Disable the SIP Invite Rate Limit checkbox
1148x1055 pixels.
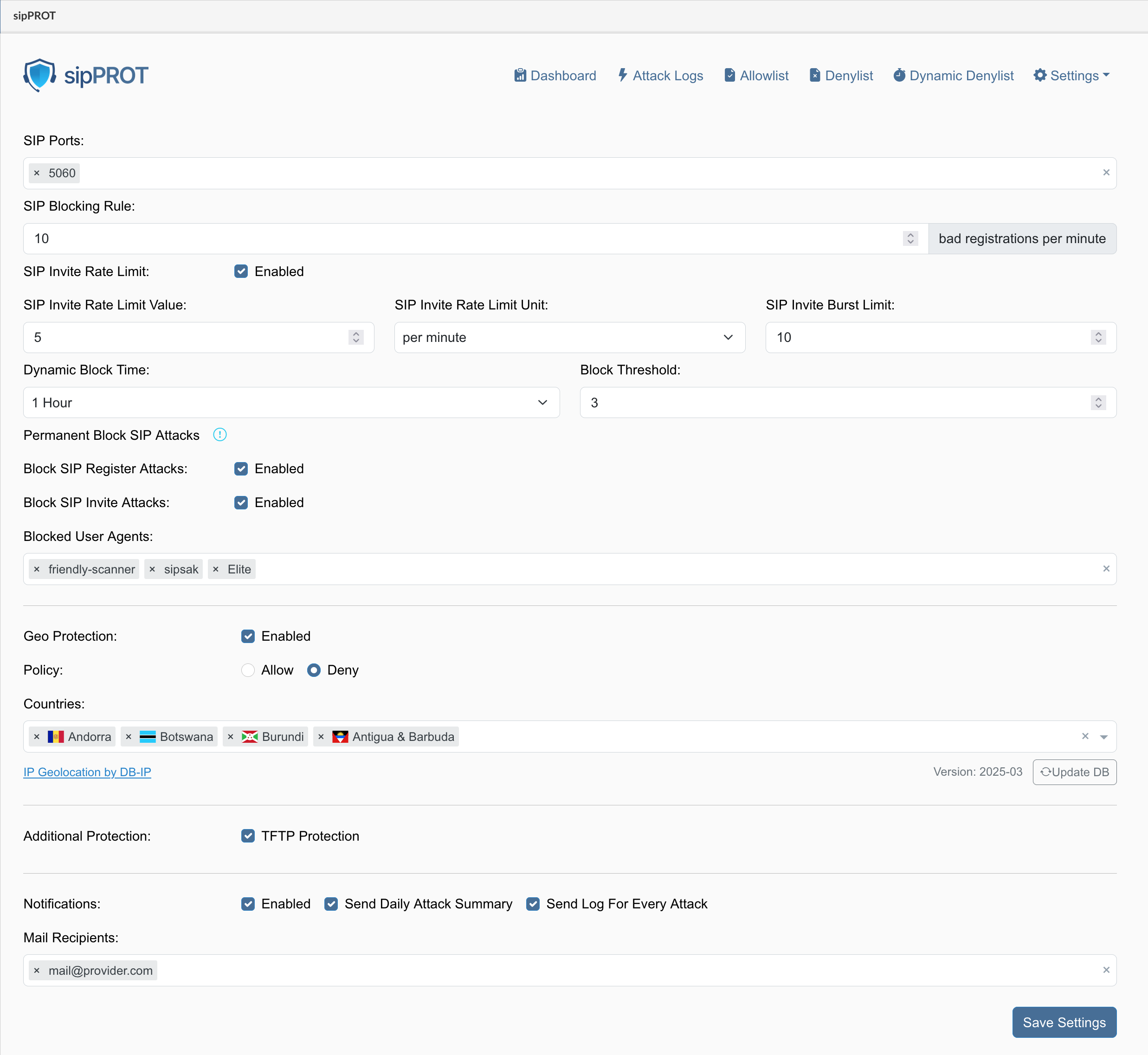point(241,272)
